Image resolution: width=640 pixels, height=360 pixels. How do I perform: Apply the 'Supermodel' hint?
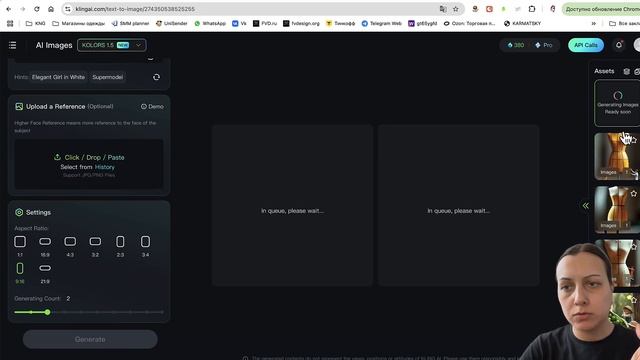(x=107, y=77)
